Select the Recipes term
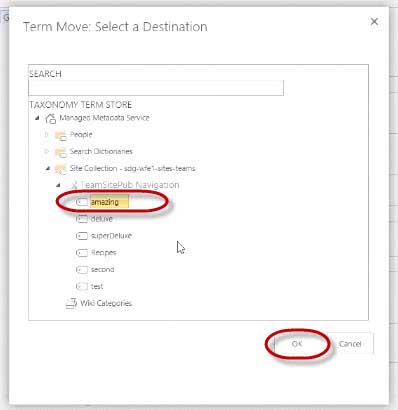The height and width of the screenshot is (410, 398). [x=104, y=253]
